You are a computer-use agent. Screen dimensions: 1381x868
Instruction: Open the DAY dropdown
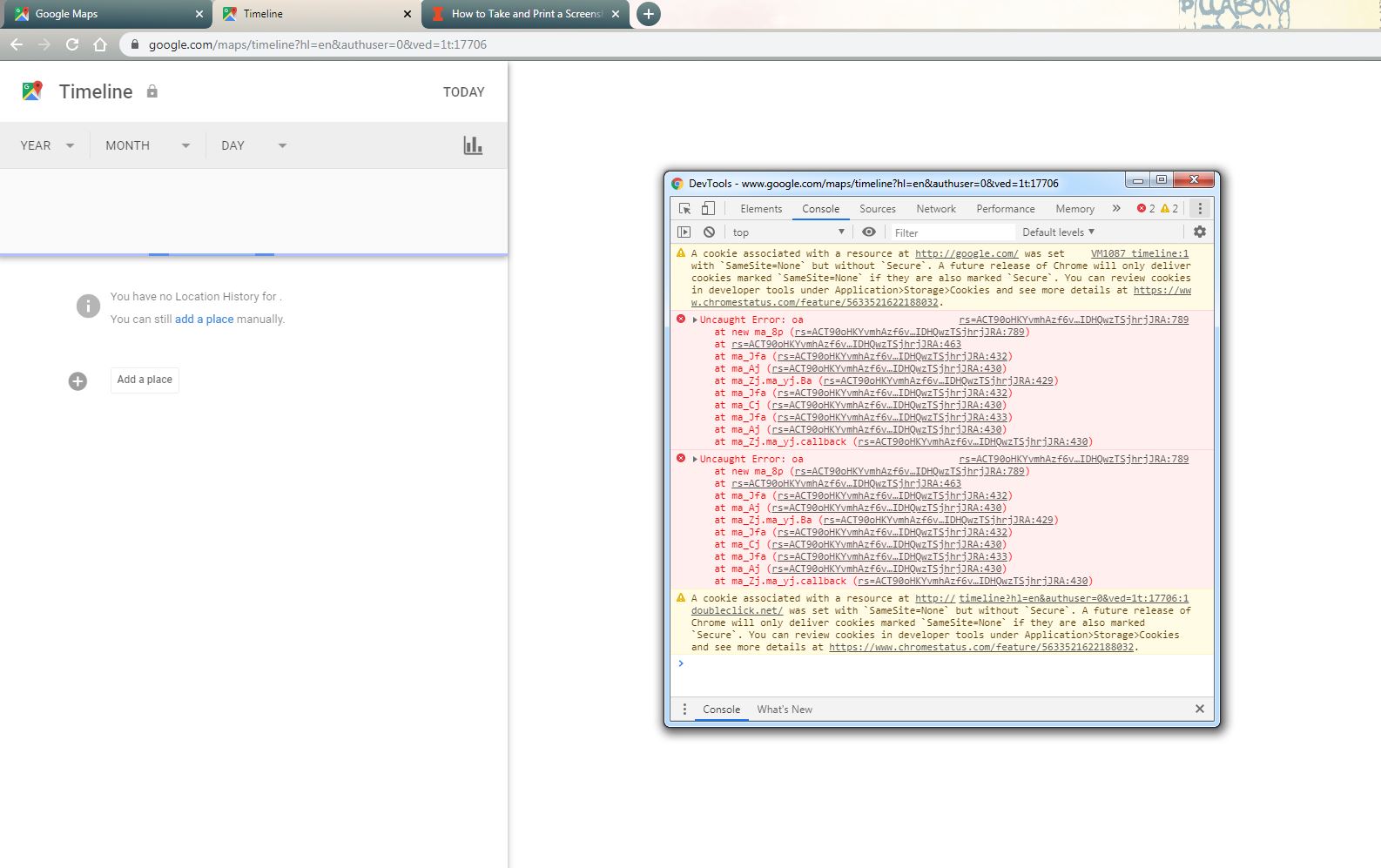[253, 145]
